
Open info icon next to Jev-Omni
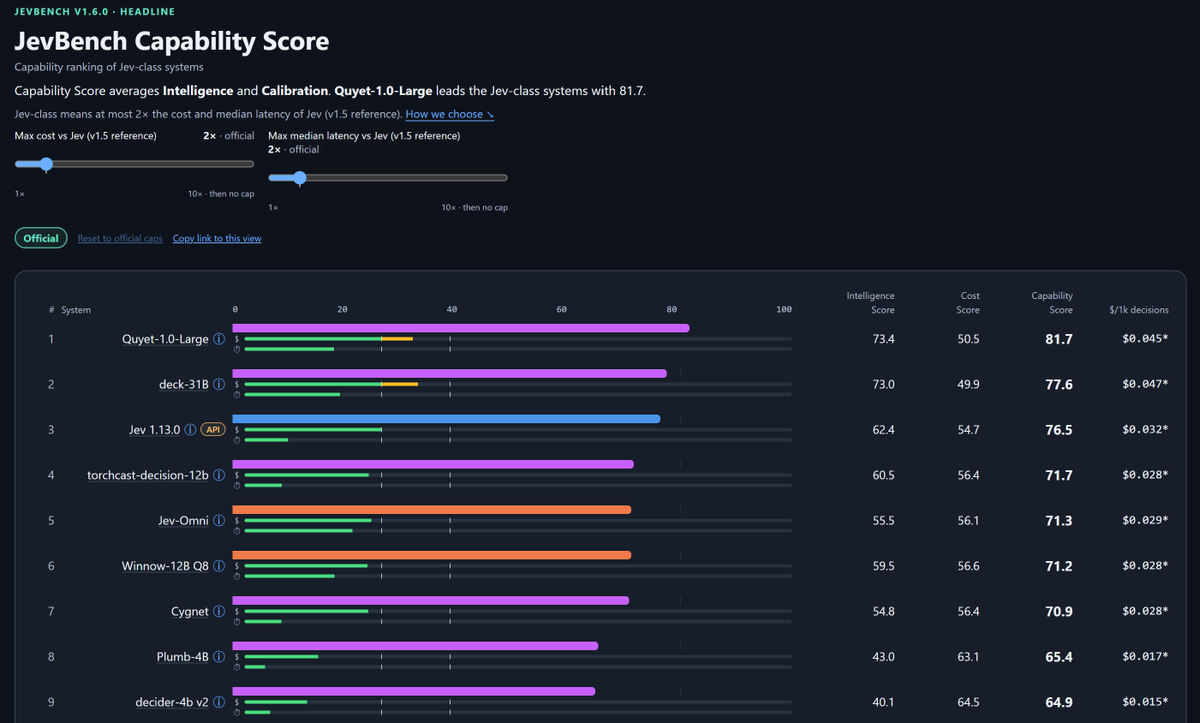218,520
